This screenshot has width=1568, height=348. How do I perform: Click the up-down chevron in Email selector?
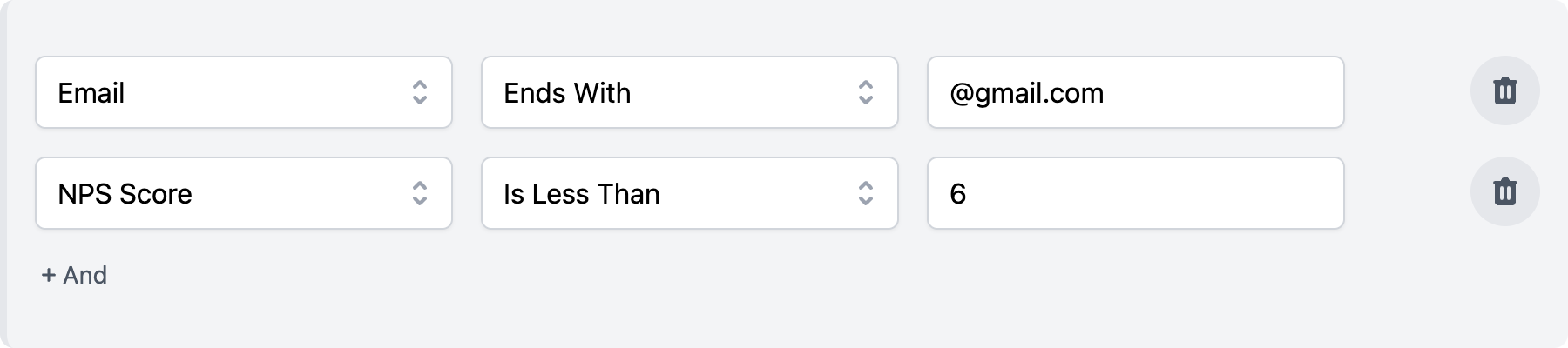tap(420, 92)
